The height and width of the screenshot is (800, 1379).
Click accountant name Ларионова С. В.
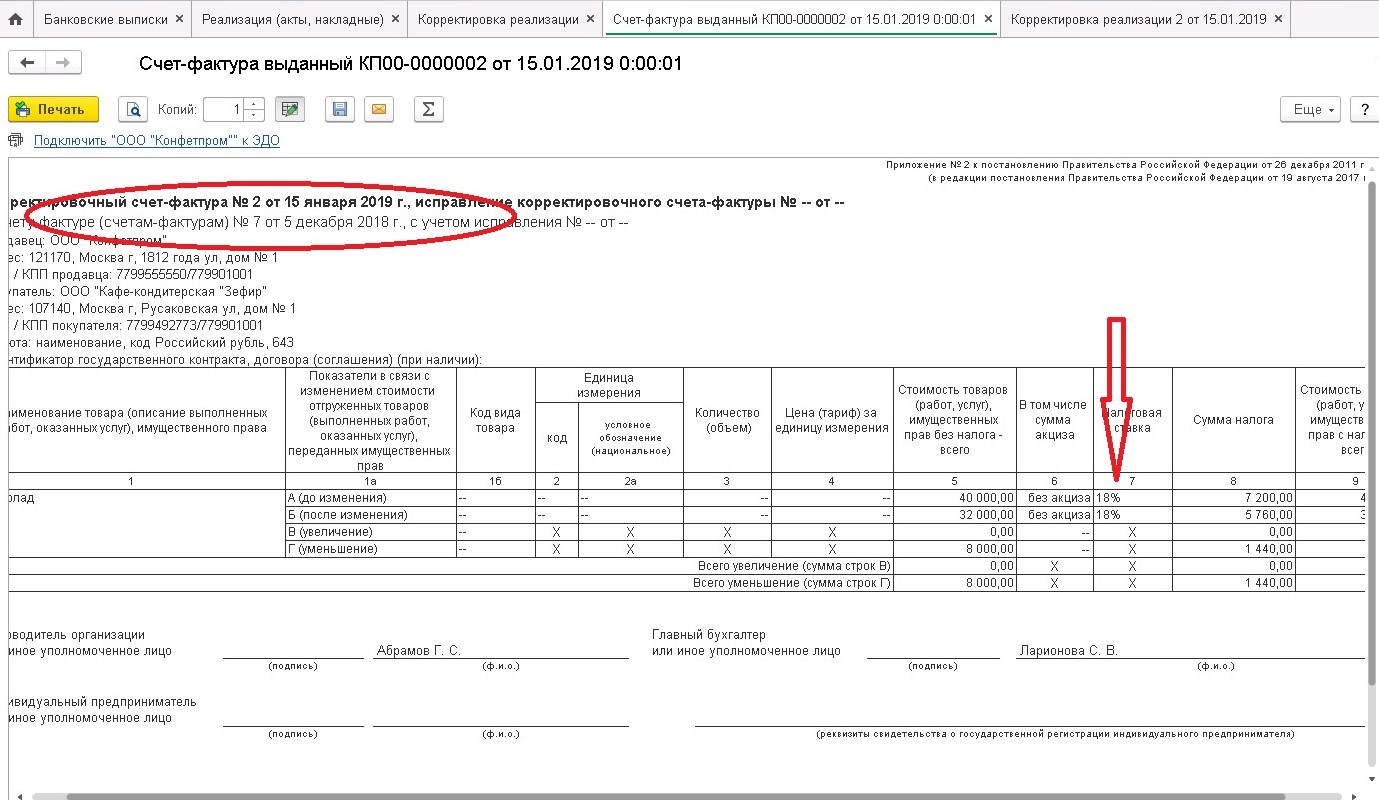point(1068,651)
